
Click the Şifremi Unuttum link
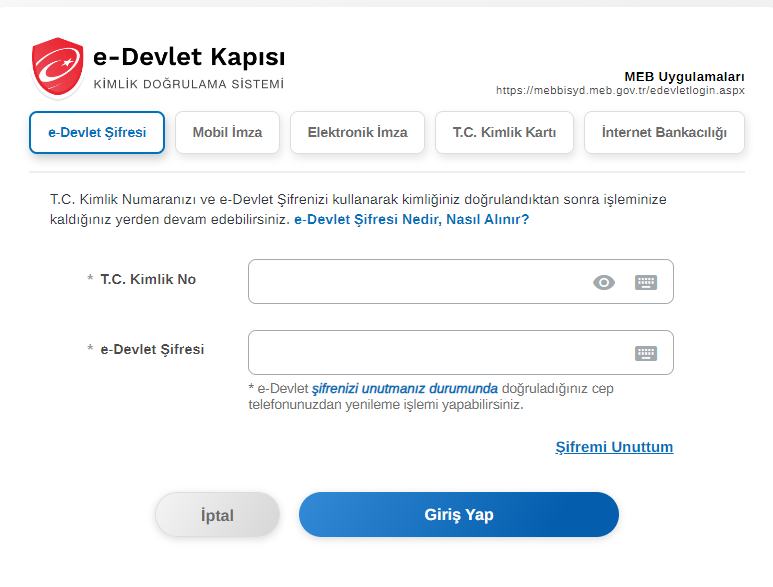point(614,447)
